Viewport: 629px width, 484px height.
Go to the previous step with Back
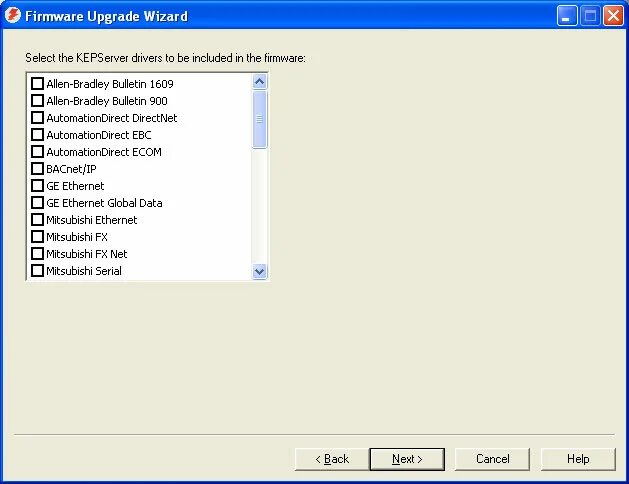332,459
